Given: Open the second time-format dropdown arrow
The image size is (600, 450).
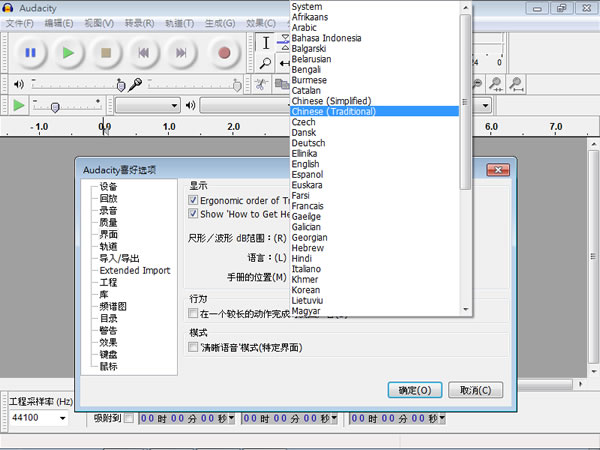Looking at the screenshot, I should [x=334, y=418].
